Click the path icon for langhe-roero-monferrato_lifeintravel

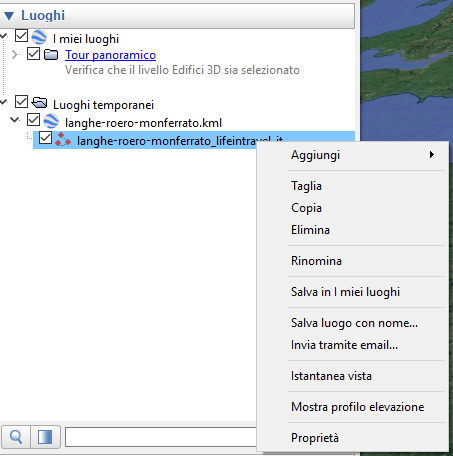(63, 139)
